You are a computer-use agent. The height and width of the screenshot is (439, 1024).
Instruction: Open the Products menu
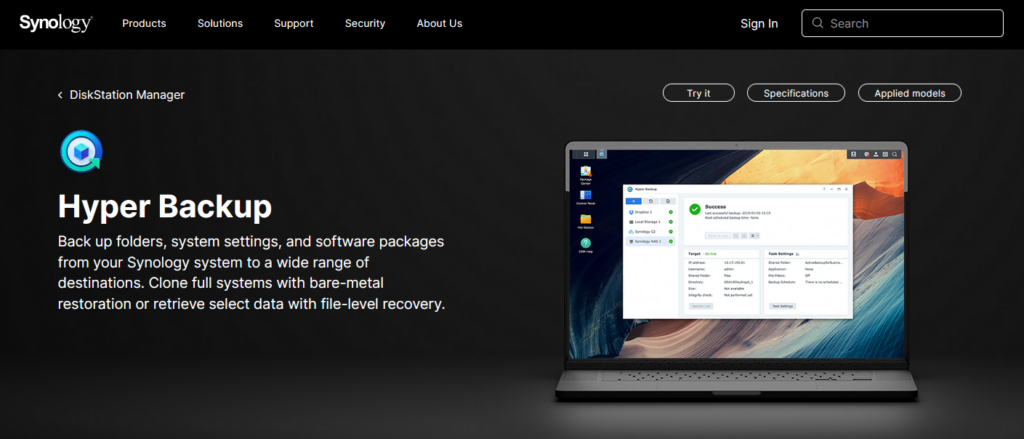tap(144, 24)
